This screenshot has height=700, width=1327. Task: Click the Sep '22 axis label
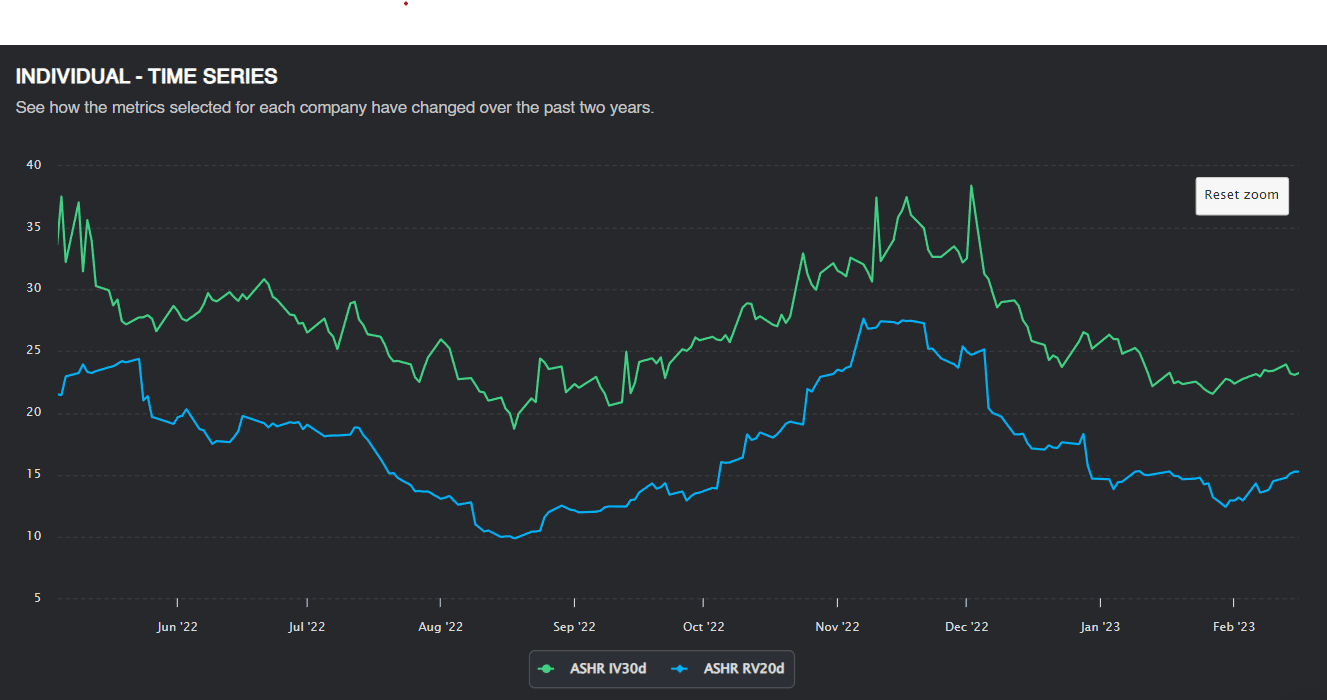[574, 627]
